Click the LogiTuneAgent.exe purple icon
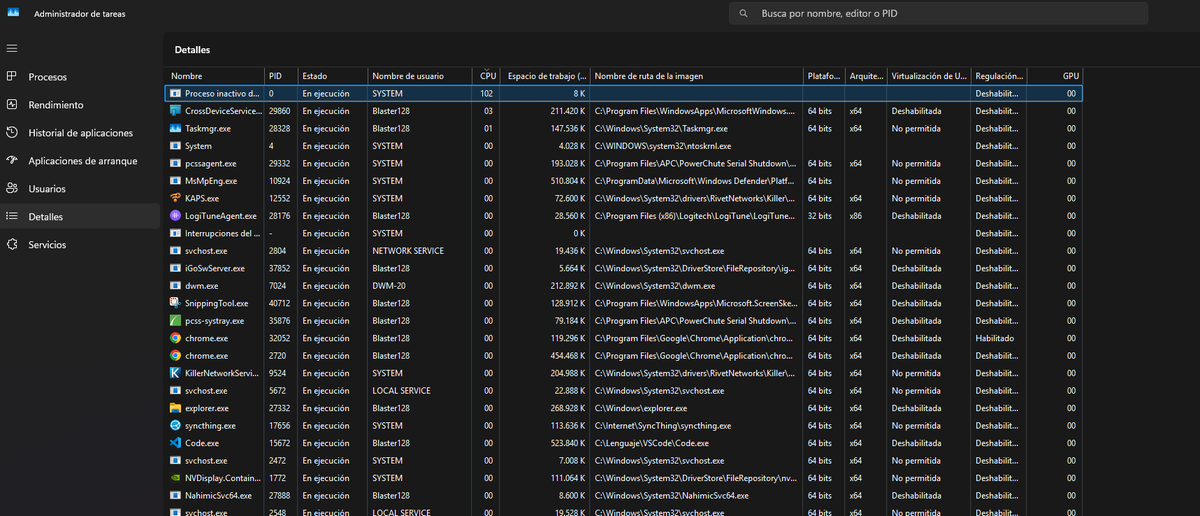1200x516 pixels. [x=175, y=216]
